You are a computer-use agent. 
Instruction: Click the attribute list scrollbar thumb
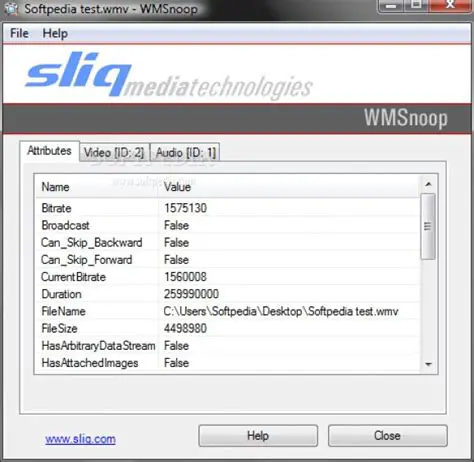point(428,226)
